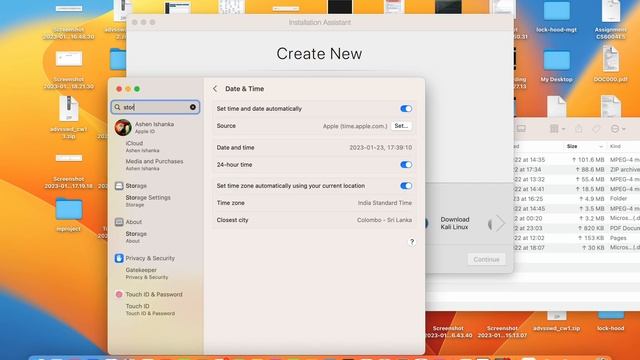Click Finder tags toolbar icon
The height and width of the screenshot is (360, 640).
596,129
